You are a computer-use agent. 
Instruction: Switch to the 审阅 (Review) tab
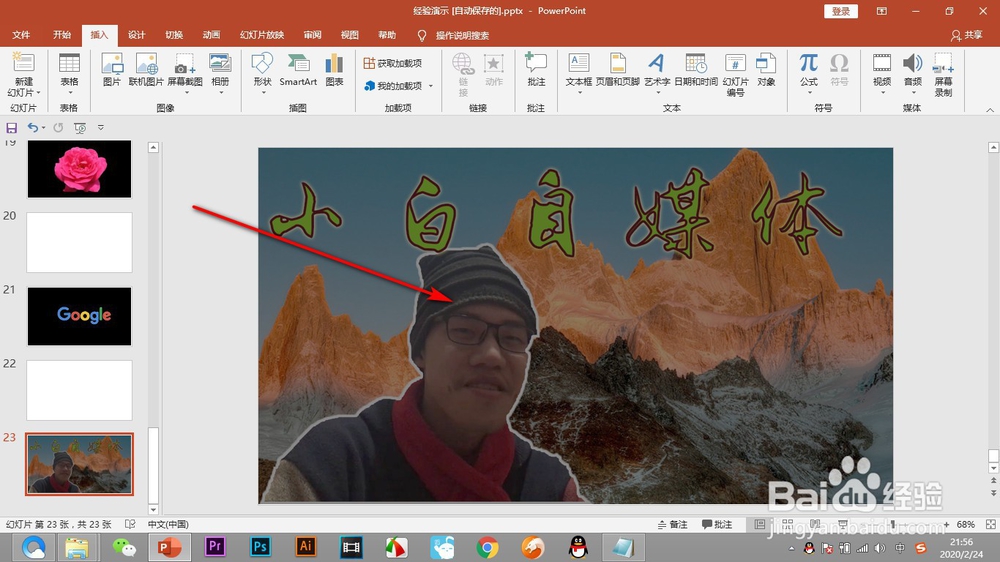(x=312, y=35)
